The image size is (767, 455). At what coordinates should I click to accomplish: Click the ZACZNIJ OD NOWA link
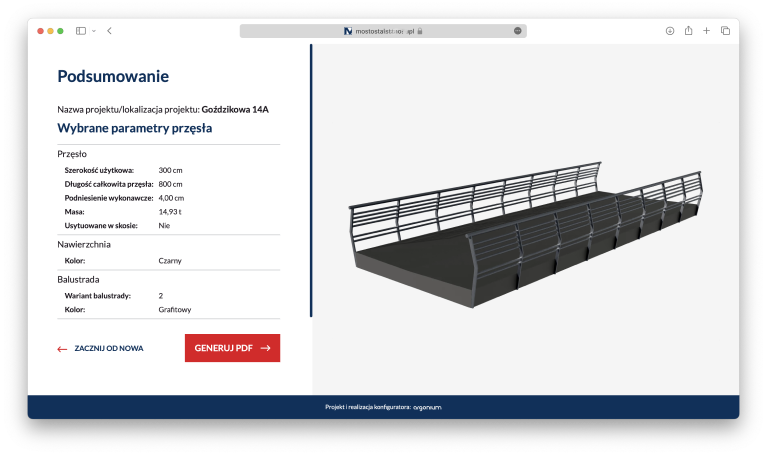coord(109,348)
